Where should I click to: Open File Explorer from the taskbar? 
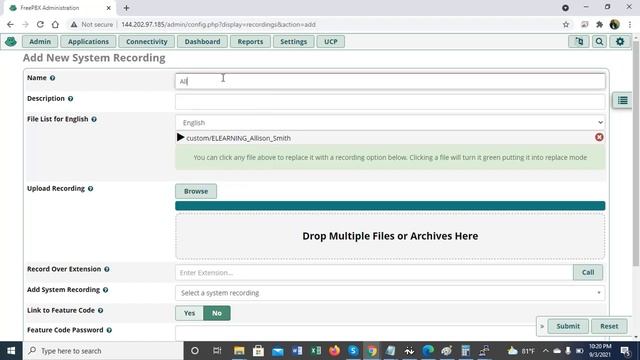(239, 351)
